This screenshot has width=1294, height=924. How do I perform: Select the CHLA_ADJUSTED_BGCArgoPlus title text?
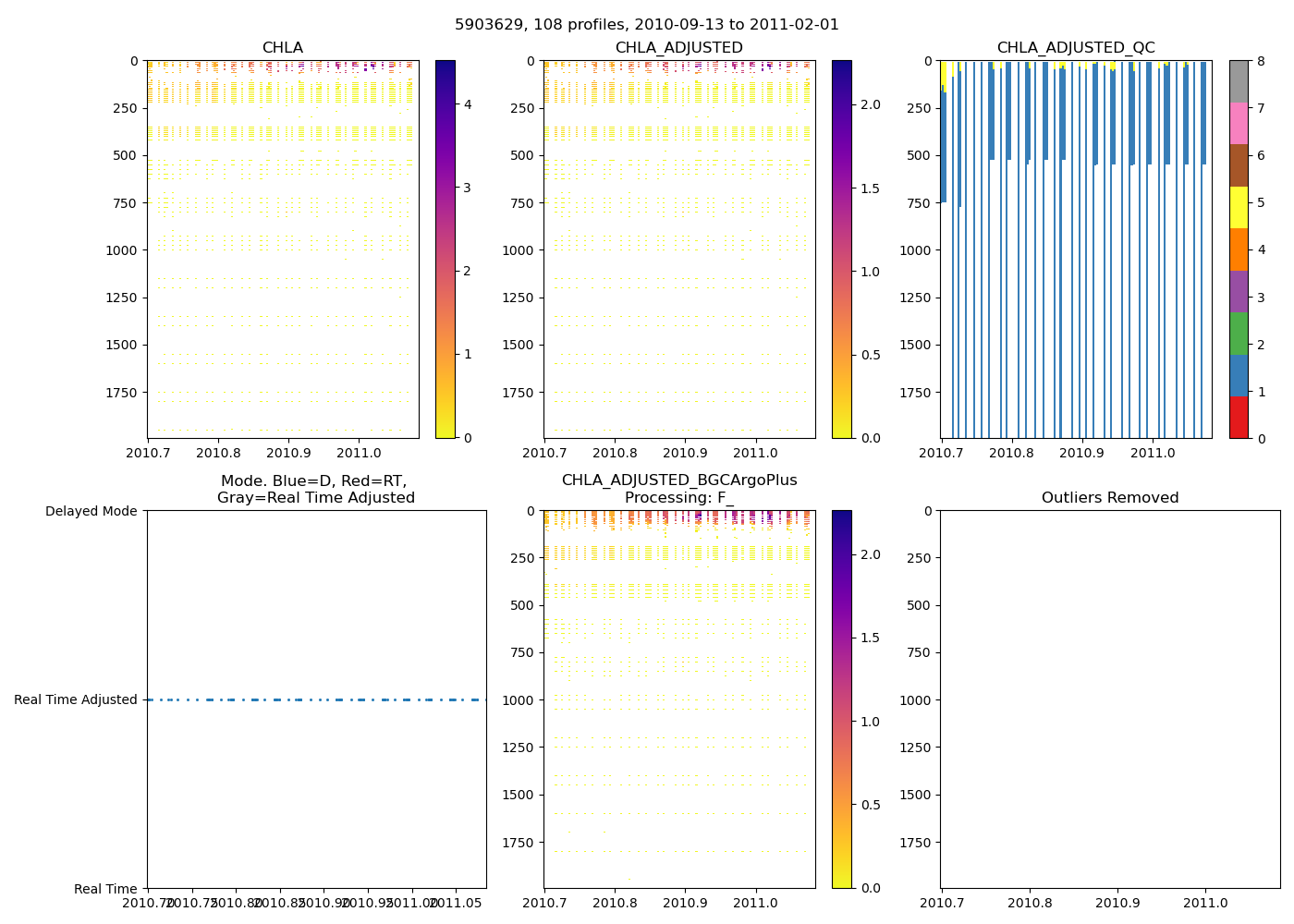click(679, 480)
